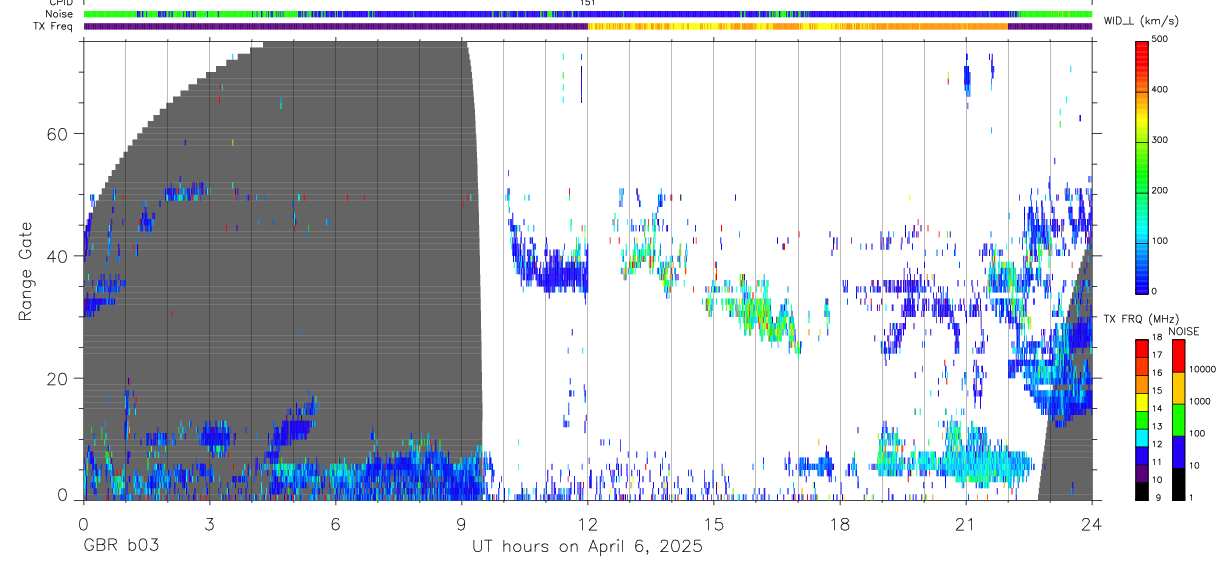Click the green segment of the NOISE color bar

(1178, 420)
